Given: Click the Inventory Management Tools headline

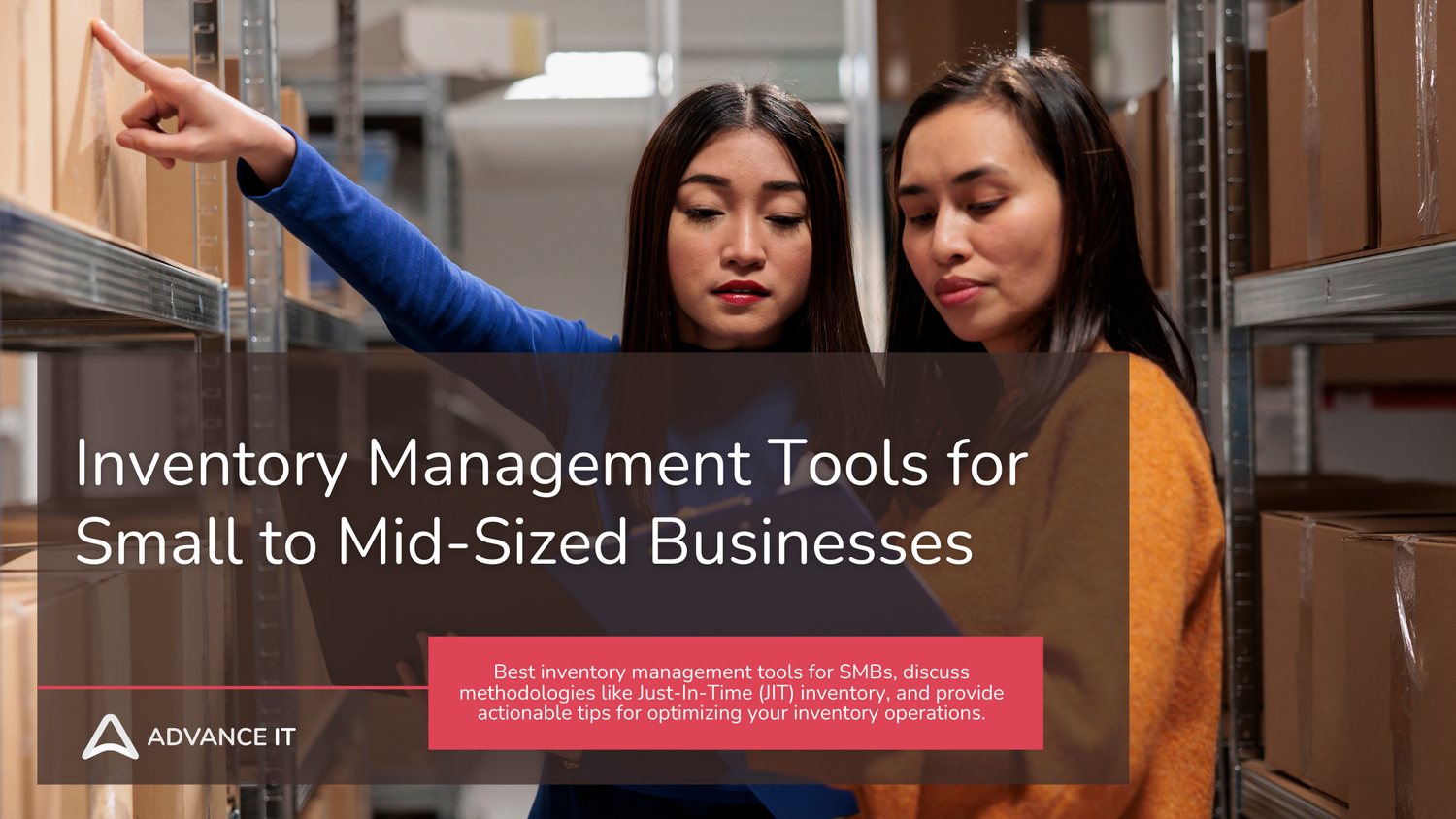Looking at the screenshot, I should tap(550, 466).
